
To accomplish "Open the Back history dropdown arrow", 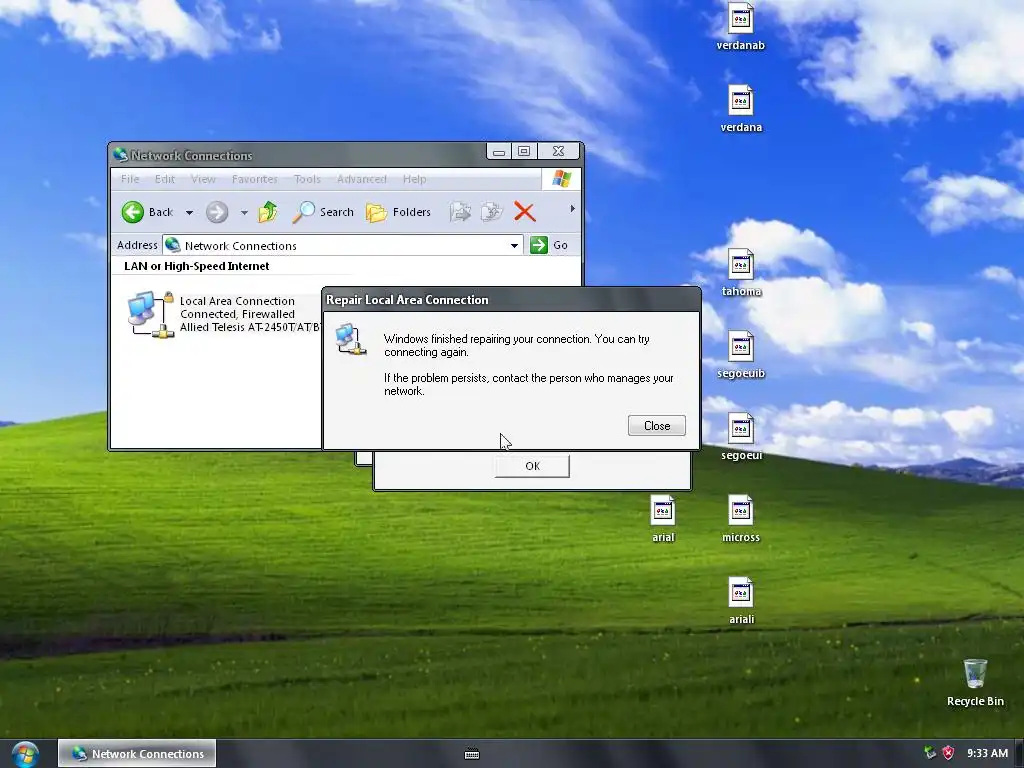I will pos(189,212).
